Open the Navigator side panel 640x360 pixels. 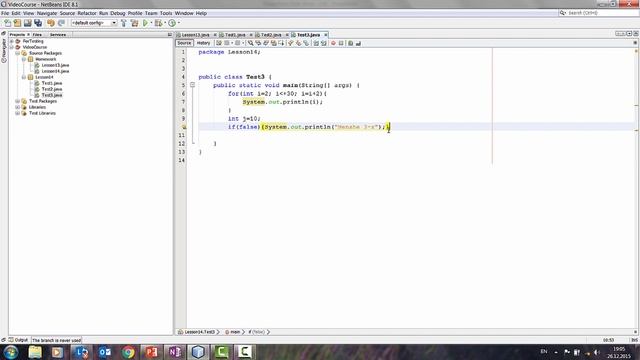tap(4, 51)
